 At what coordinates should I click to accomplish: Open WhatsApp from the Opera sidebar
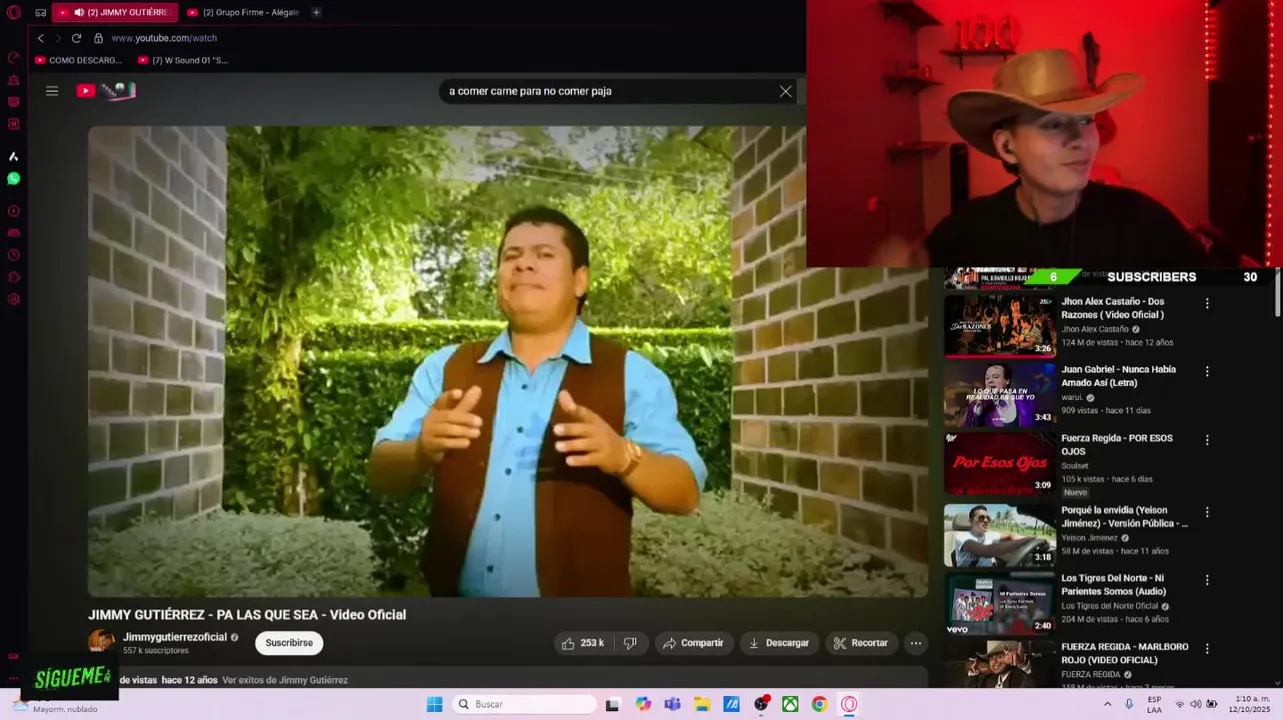(14, 178)
